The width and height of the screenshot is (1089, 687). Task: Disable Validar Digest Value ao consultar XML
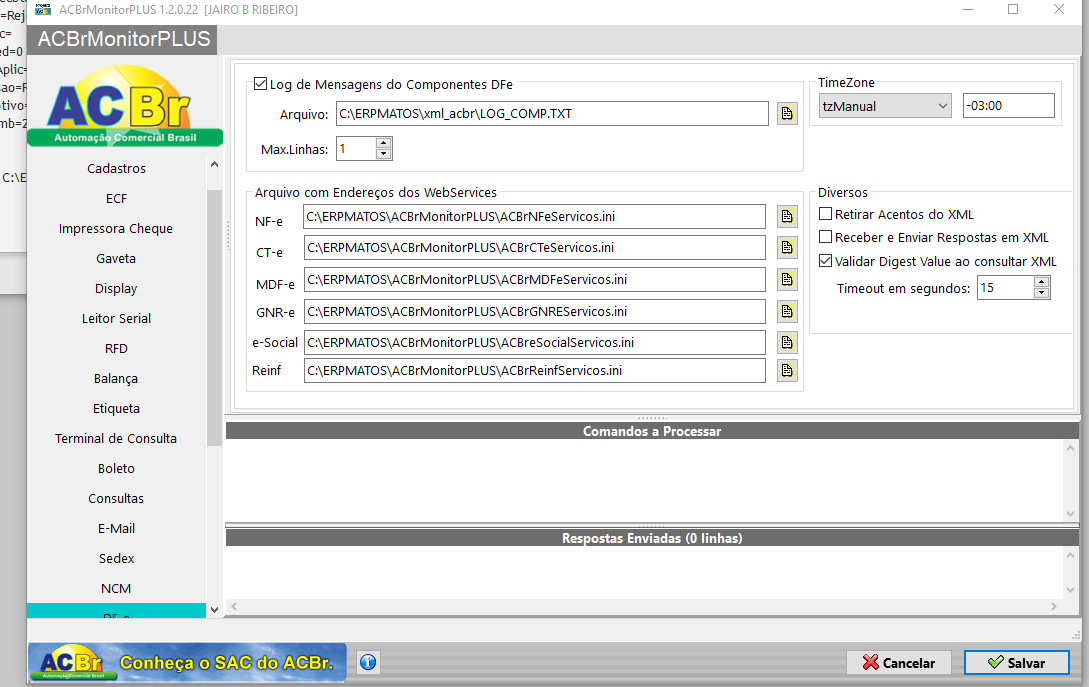coord(826,261)
